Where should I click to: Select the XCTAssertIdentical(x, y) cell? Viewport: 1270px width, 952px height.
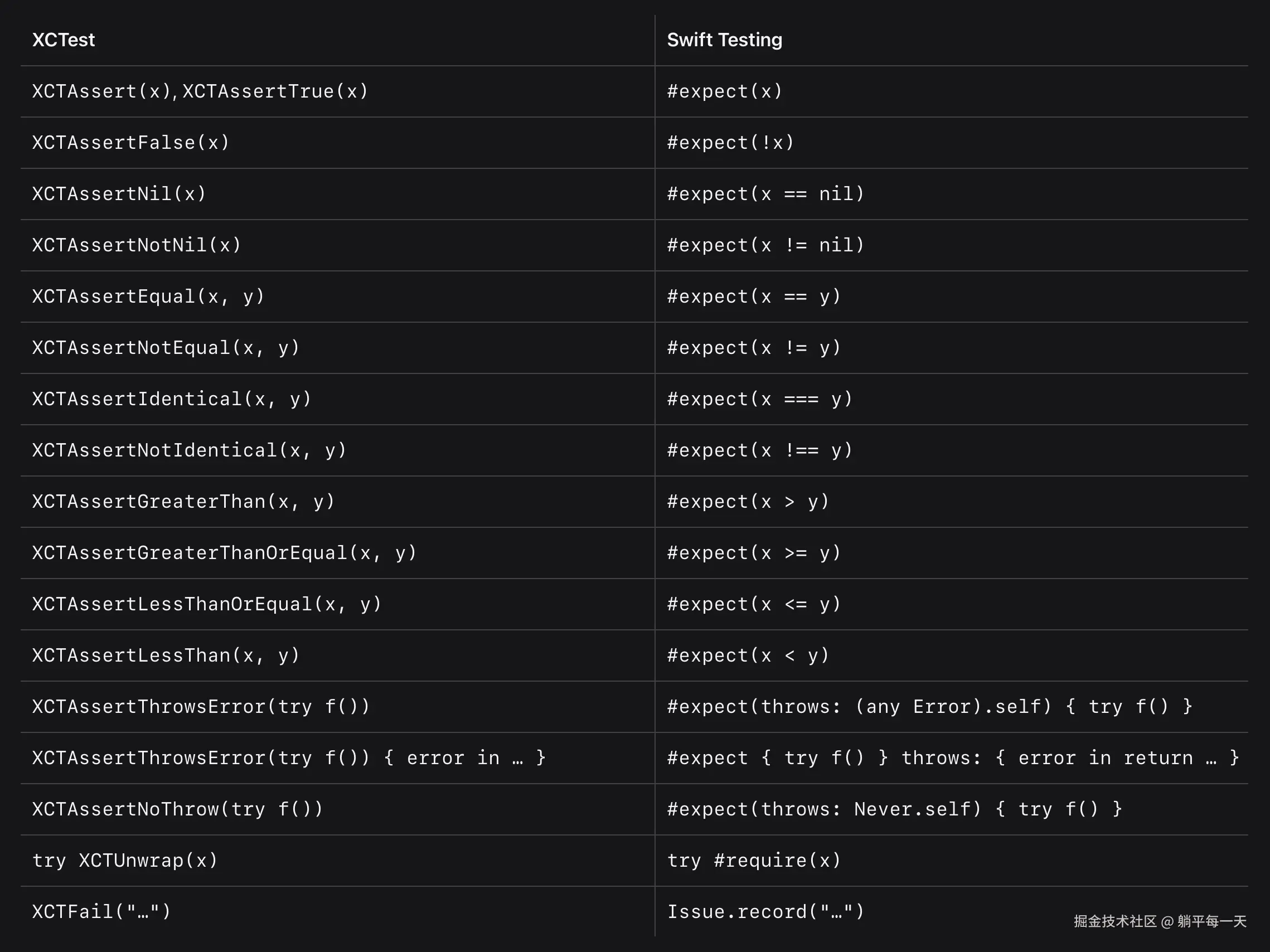click(x=172, y=400)
